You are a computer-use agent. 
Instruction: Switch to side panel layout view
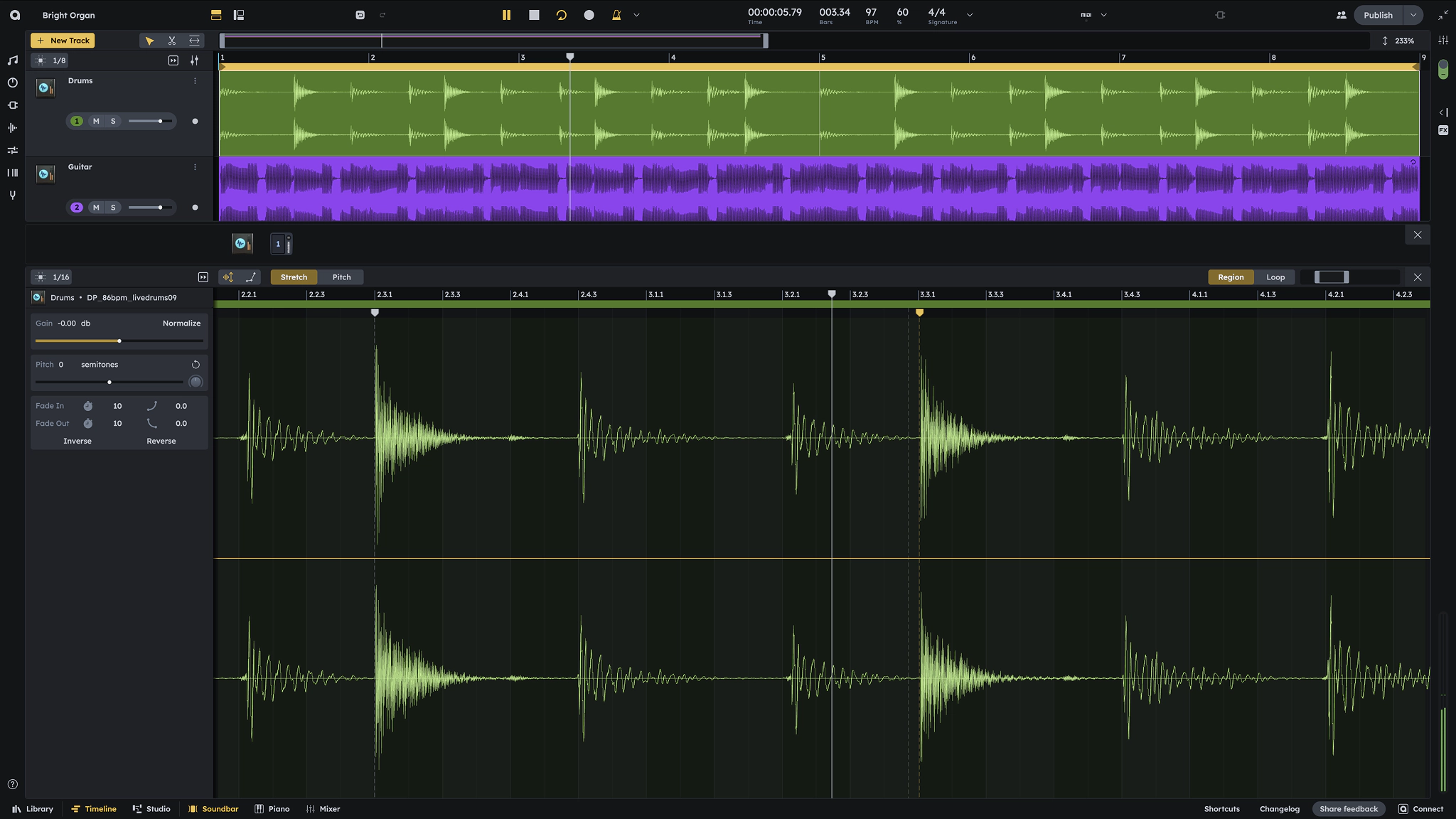point(239,15)
